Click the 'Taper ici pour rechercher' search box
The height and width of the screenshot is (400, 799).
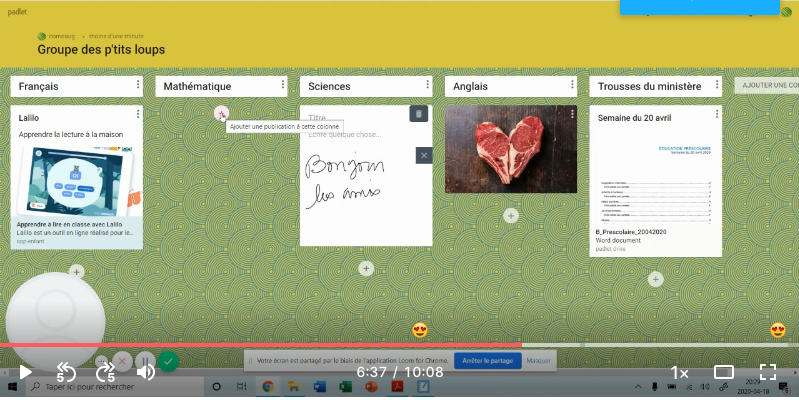pos(113,387)
